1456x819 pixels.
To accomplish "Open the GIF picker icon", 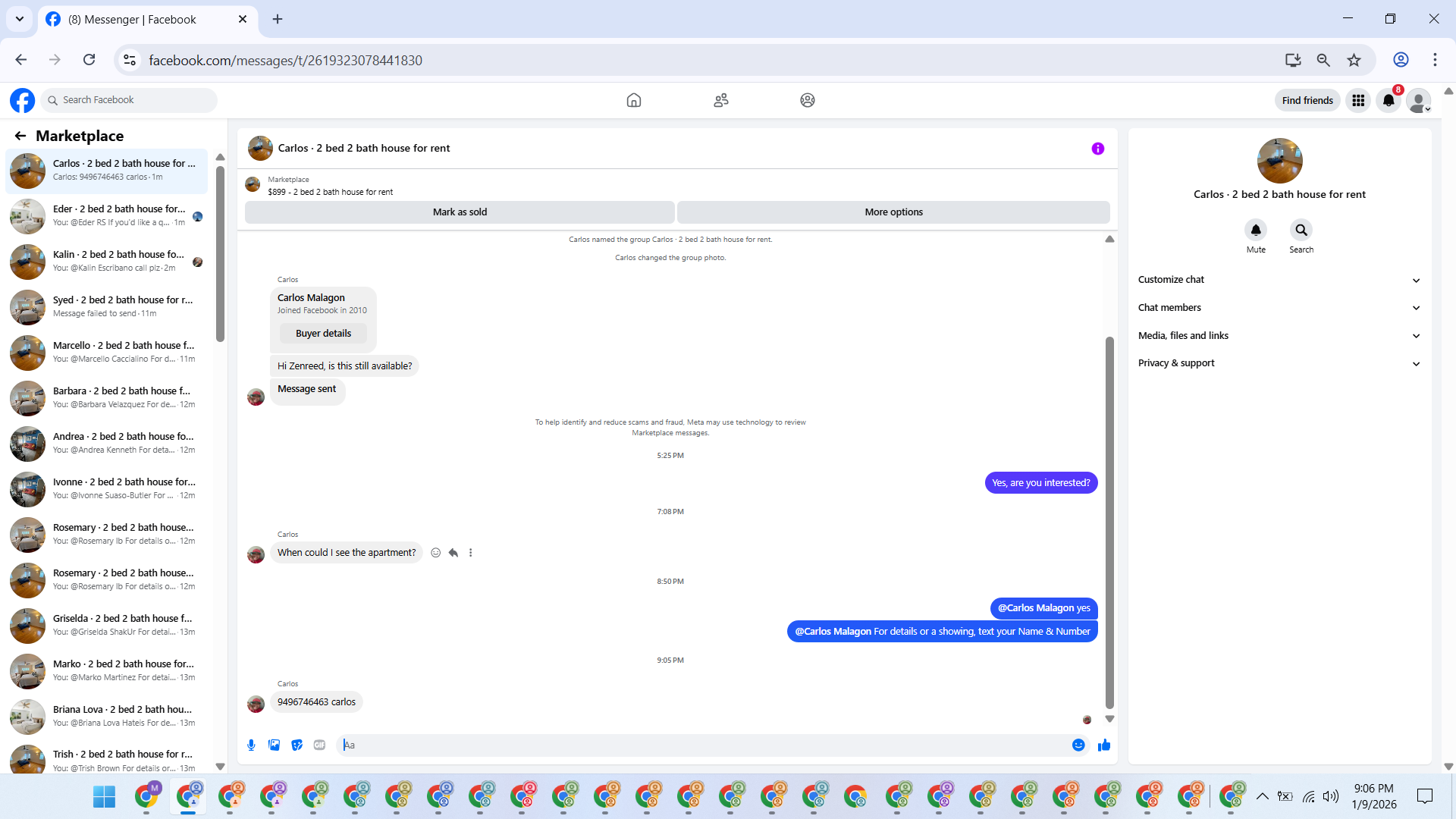I will tap(319, 745).
